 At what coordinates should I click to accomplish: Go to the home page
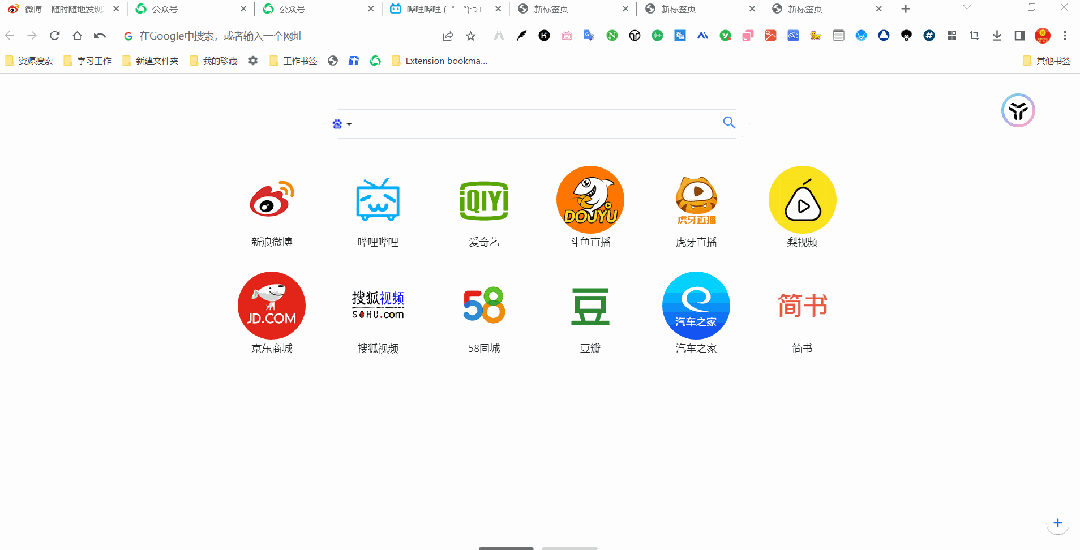coord(77,36)
